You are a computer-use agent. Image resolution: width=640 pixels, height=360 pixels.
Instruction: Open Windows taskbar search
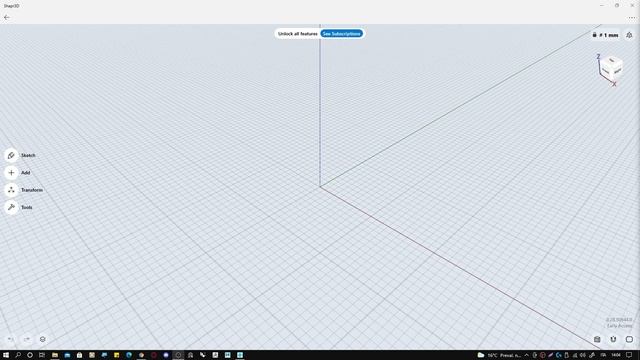[18, 355]
